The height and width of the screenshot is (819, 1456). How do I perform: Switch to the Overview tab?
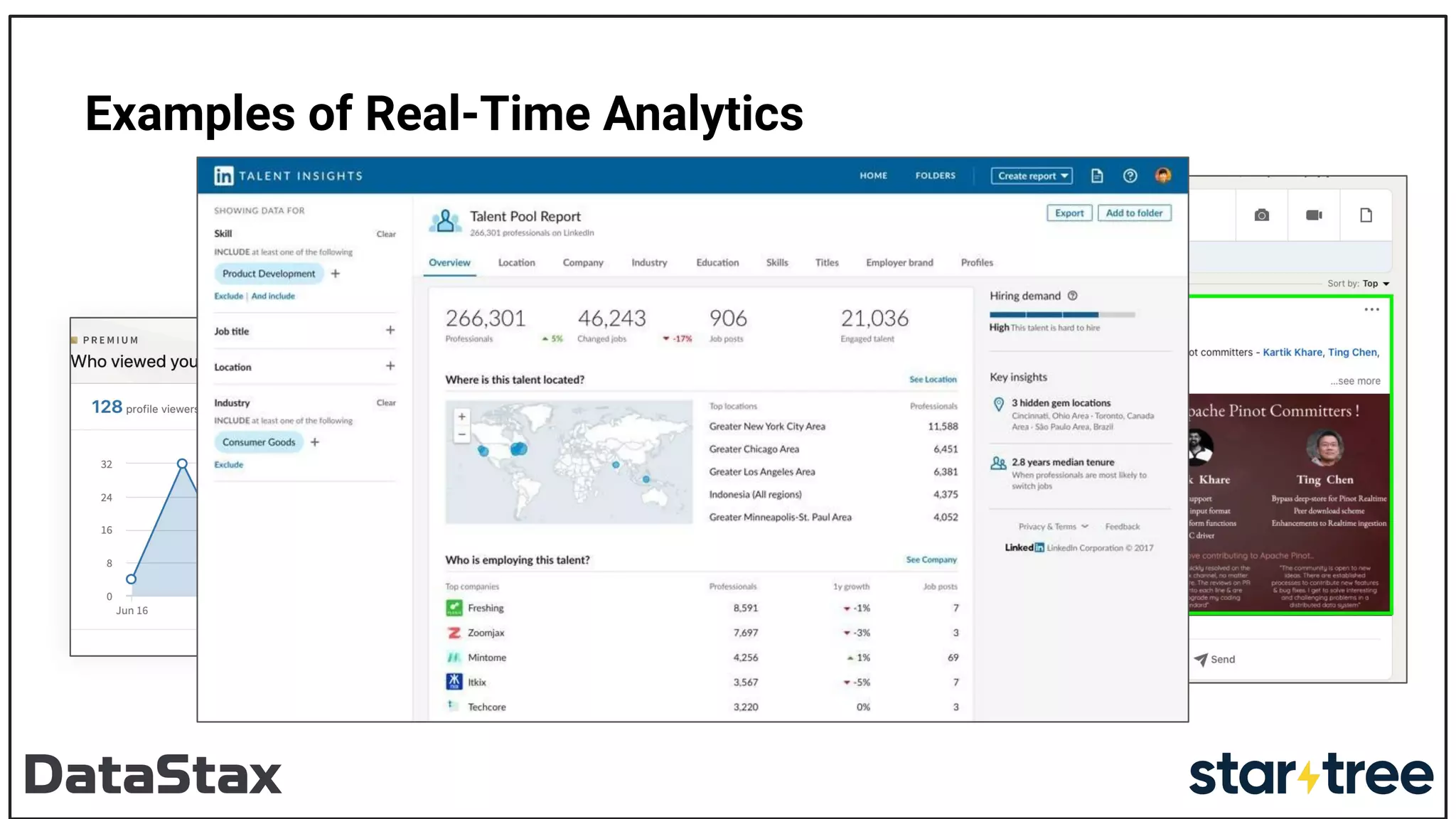449,263
